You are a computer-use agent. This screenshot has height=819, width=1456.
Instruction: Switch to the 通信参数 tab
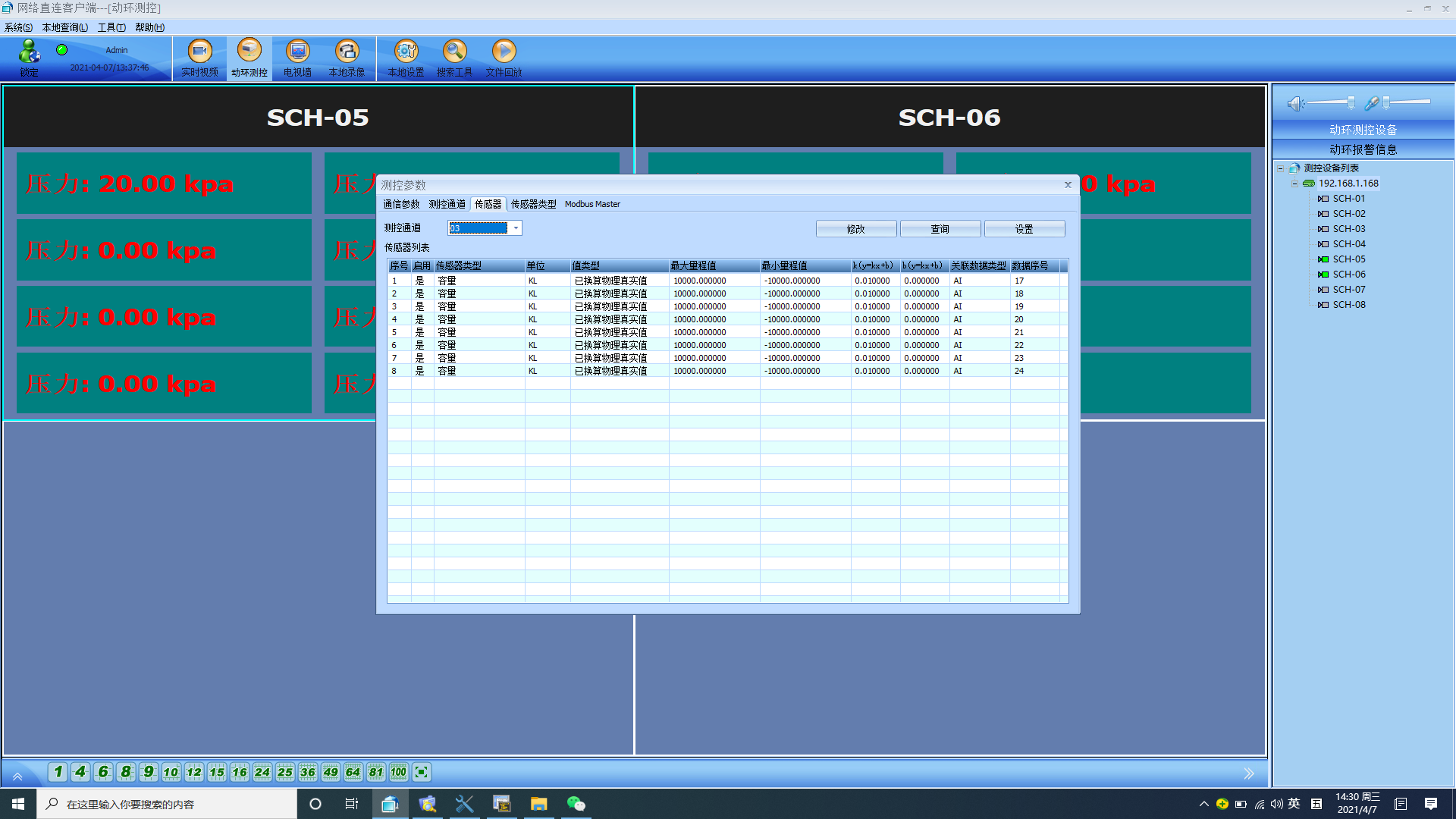[x=401, y=204]
